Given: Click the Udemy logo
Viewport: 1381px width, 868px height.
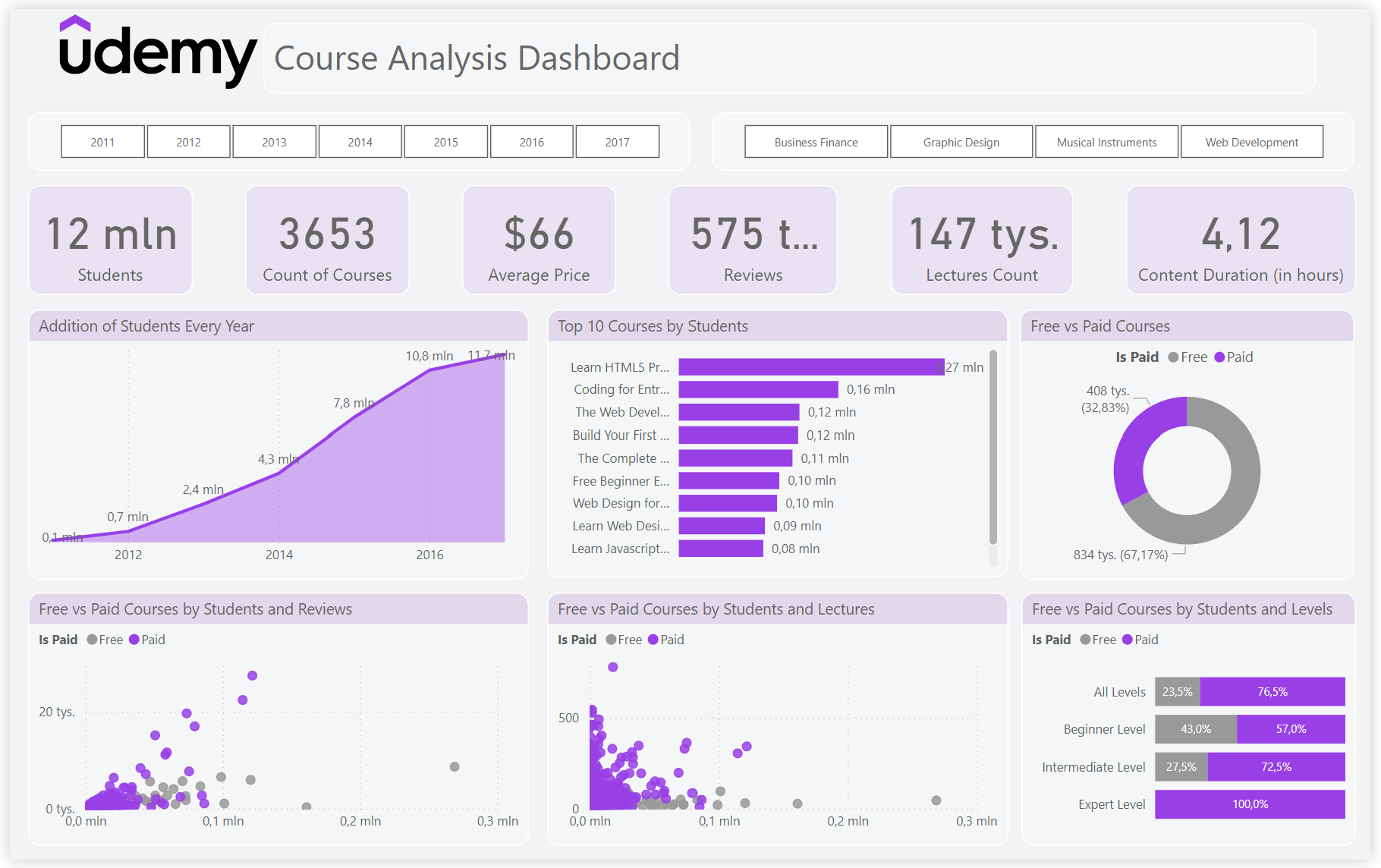Looking at the screenshot, I should point(157,52).
